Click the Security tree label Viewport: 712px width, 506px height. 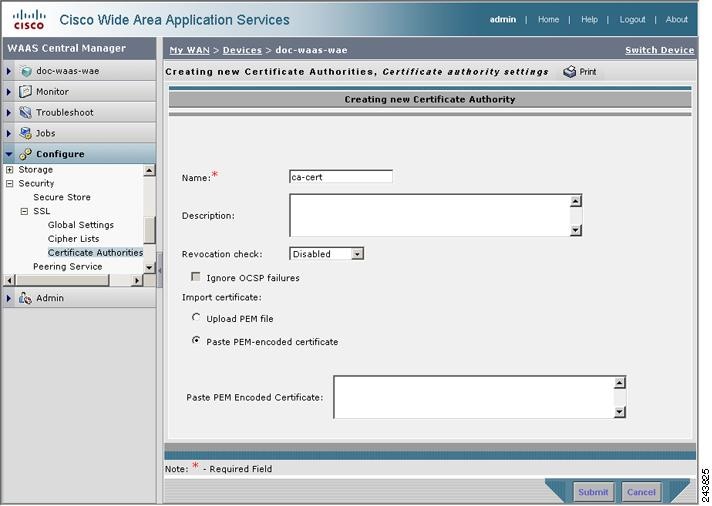36,184
